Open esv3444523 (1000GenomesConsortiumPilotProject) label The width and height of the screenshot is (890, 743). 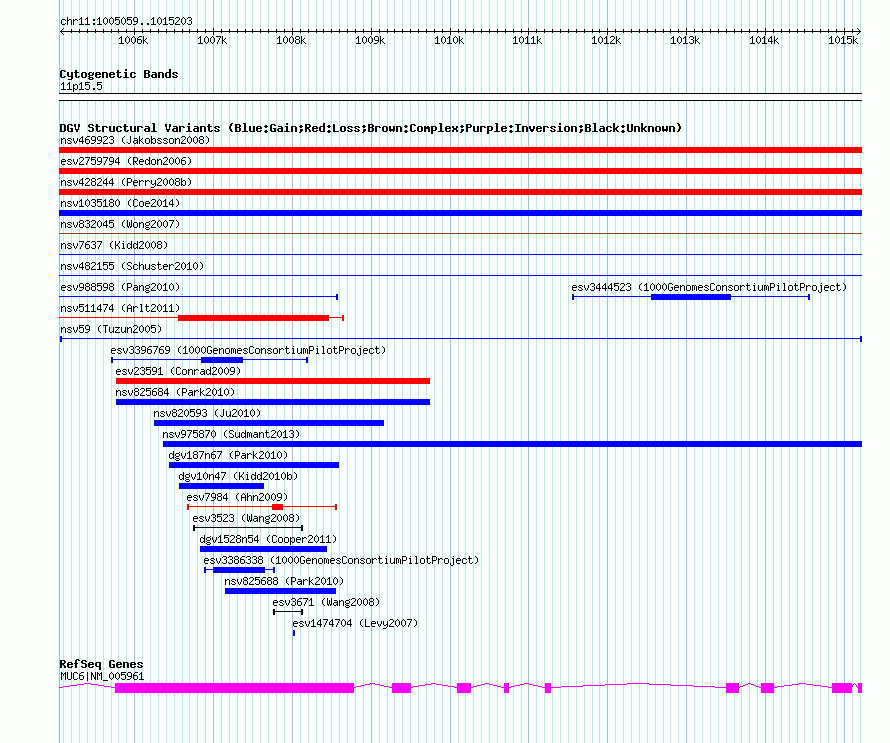tap(709, 287)
